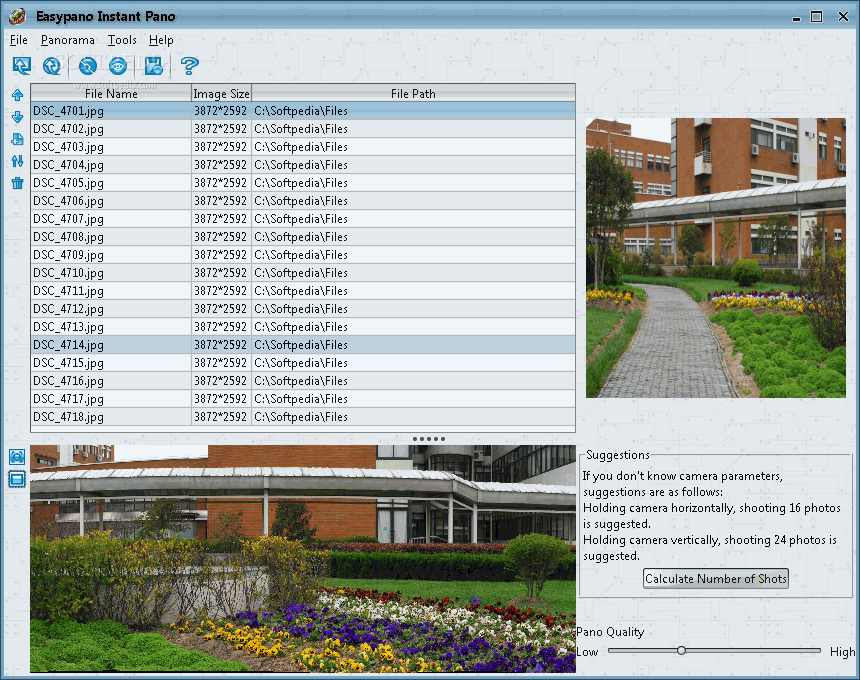Click the File Path column header

click(414, 94)
